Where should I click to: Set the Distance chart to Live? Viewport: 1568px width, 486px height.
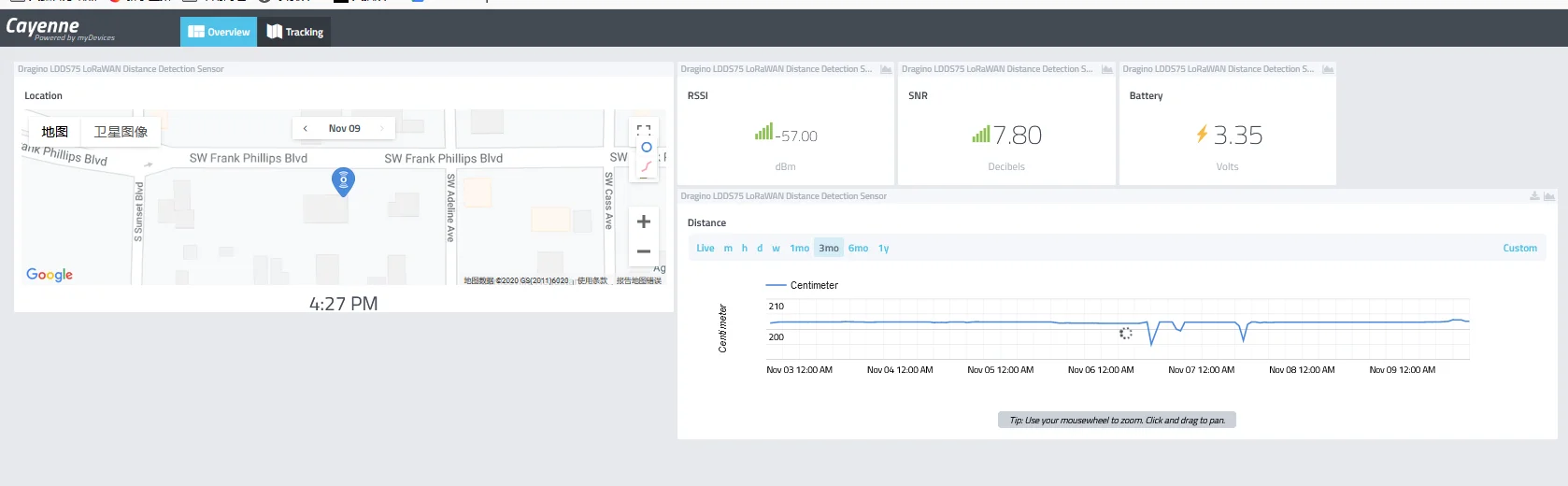point(706,249)
